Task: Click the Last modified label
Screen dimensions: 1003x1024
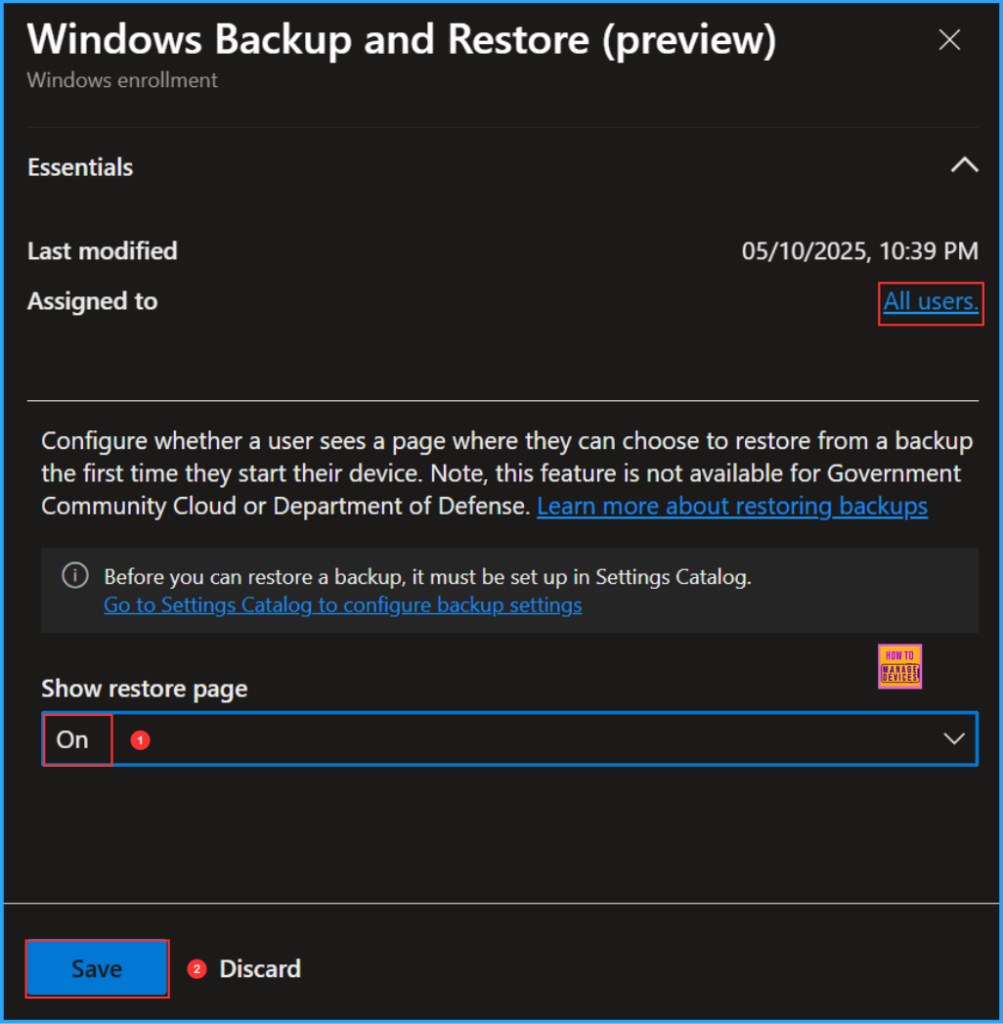Action: pyautogui.click(x=103, y=251)
